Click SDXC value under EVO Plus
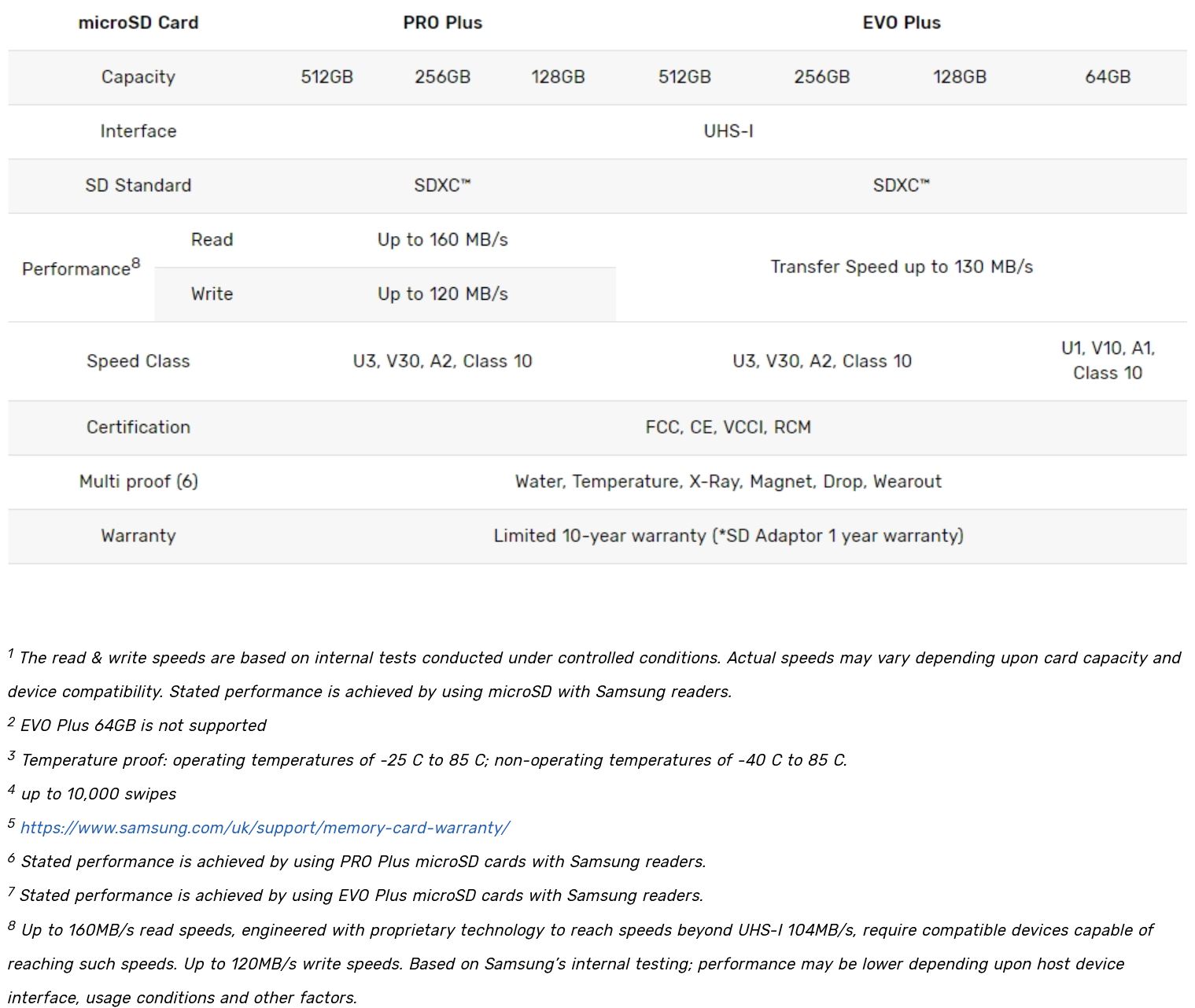This screenshot has height=1008, width=1195. (902, 186)
